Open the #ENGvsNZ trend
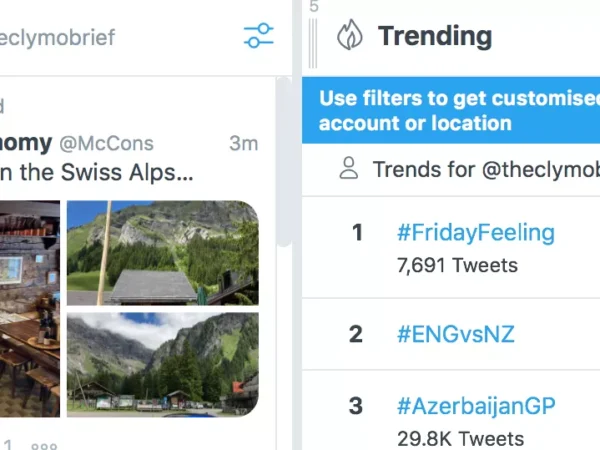 455,334
